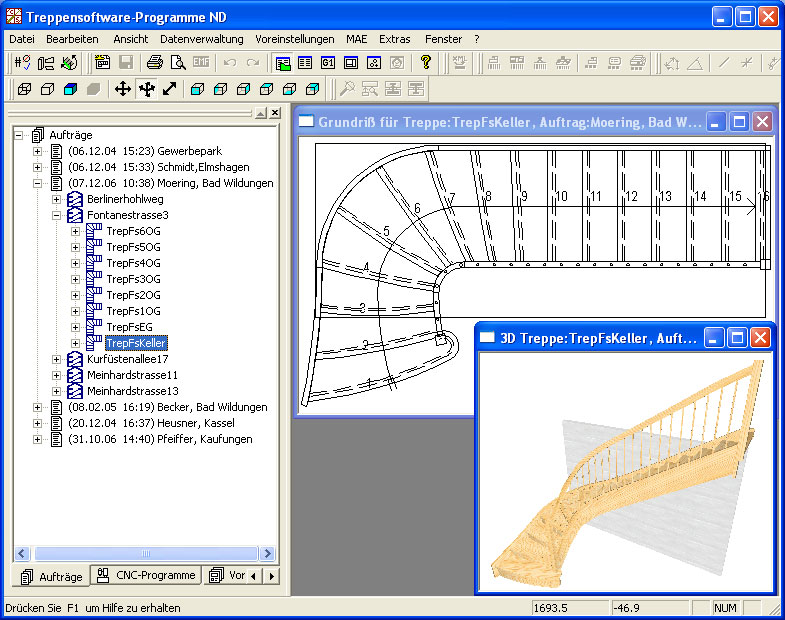Select Heusner, Kassel order entry
The image size is (785, 620).
[151, 423]
